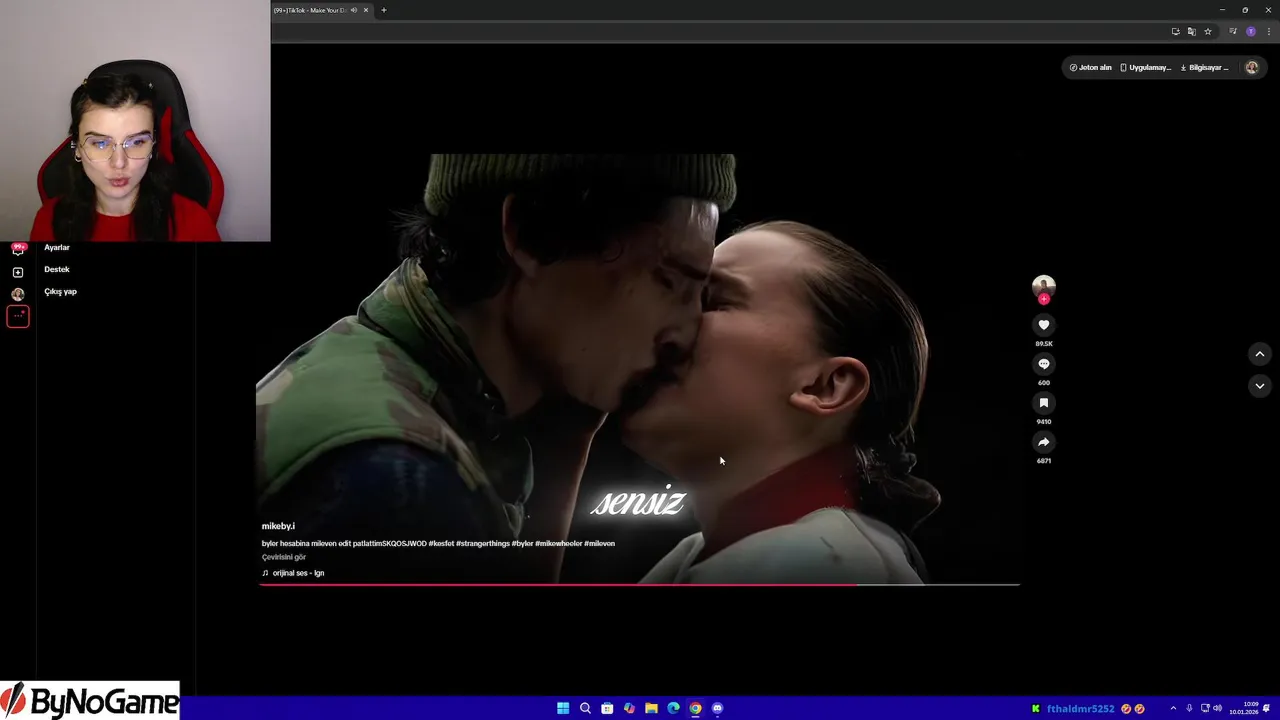Open Ayarlar in the More menu

57,248
